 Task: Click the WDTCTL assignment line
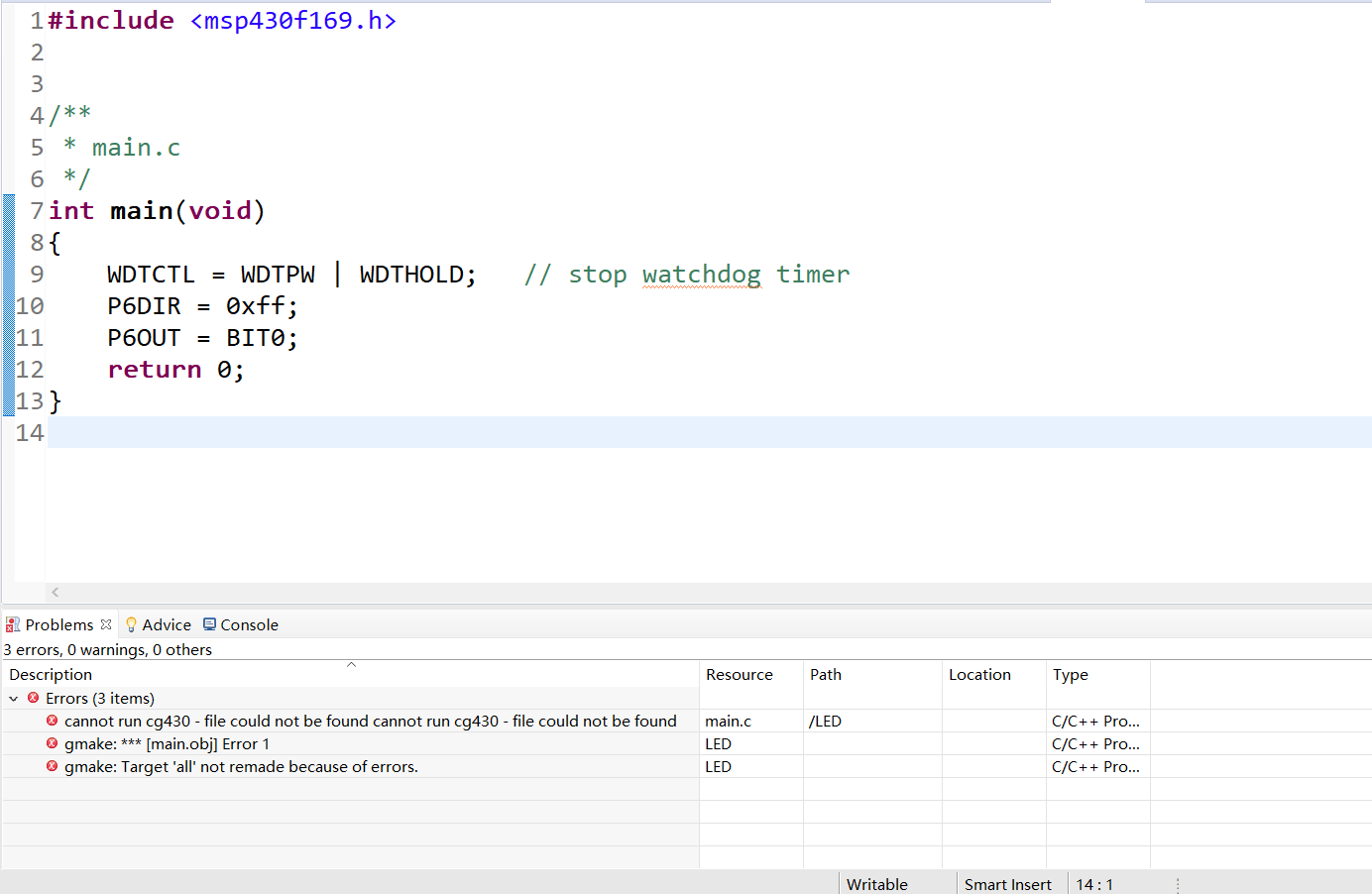[x=291, y=275]
